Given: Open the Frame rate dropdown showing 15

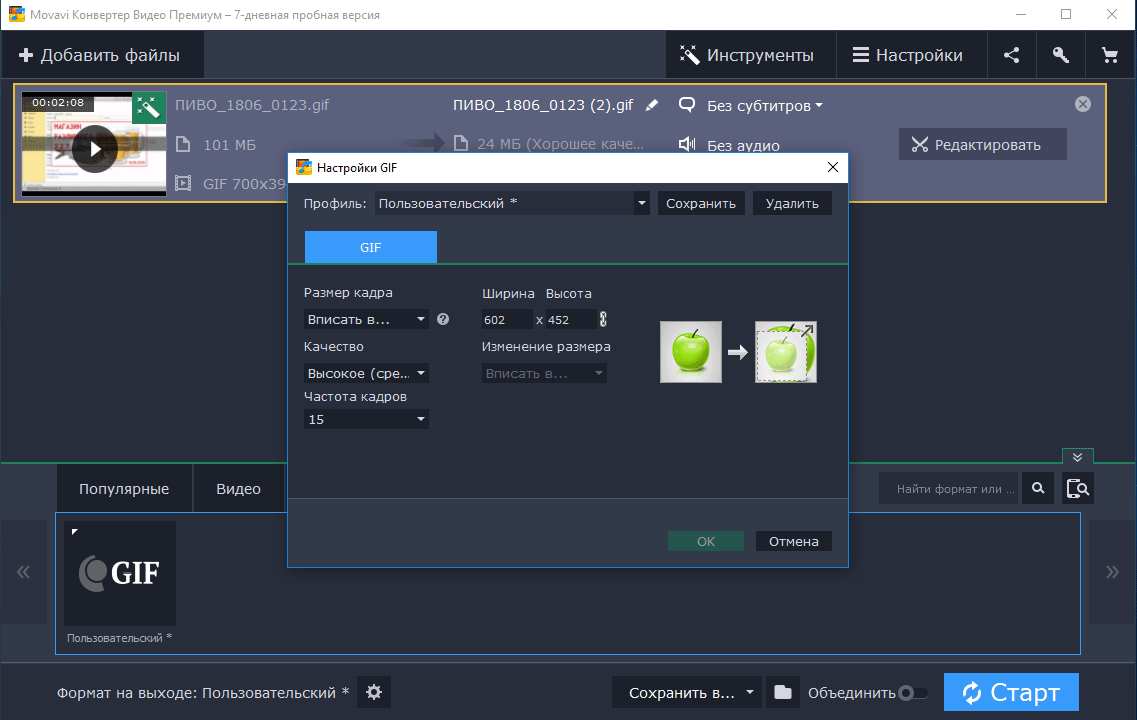Looking at the screenshot, I should 366,419.
